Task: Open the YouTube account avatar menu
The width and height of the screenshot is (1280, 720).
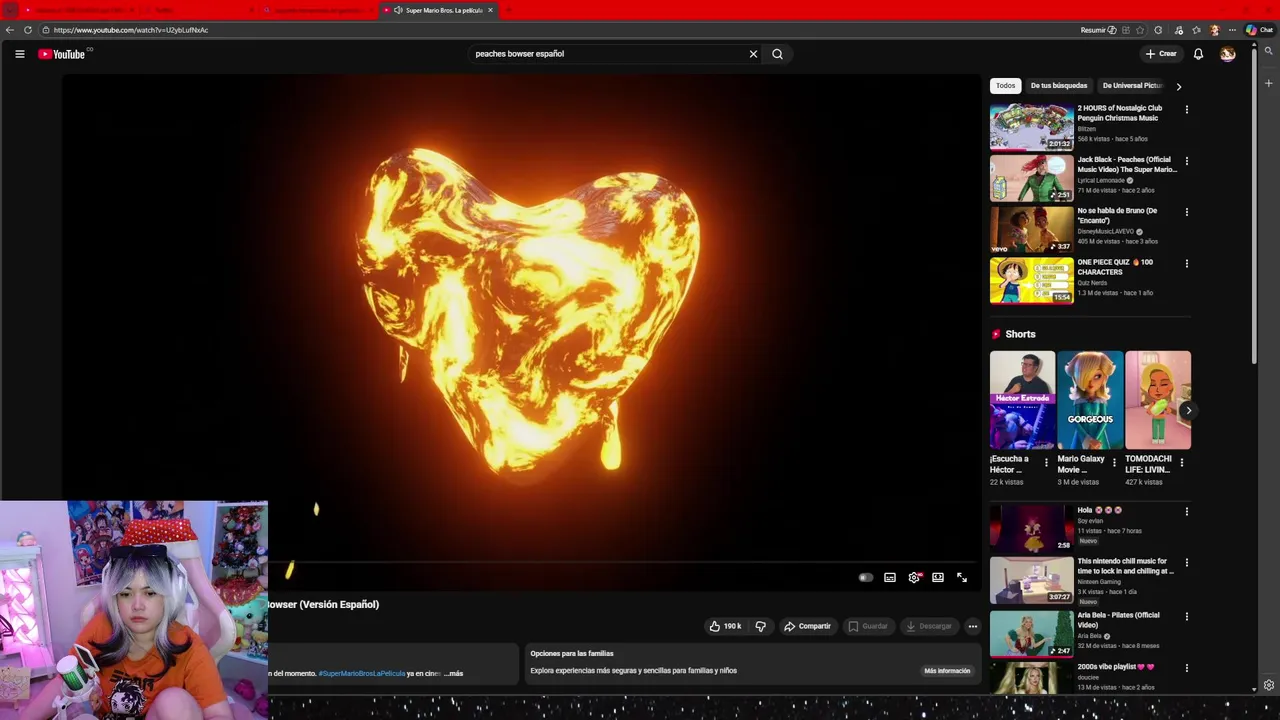Action: click(1228, 54)
